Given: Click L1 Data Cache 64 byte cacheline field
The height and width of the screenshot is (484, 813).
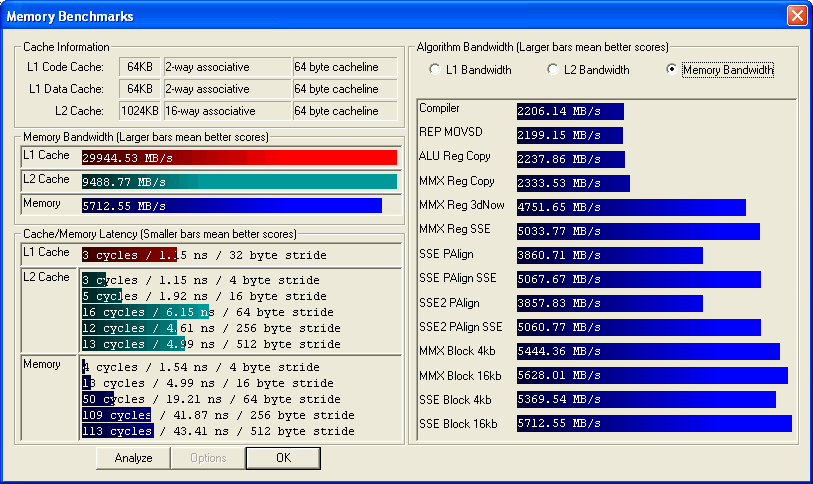Looking at the screenshot, I should coord(345,89).
